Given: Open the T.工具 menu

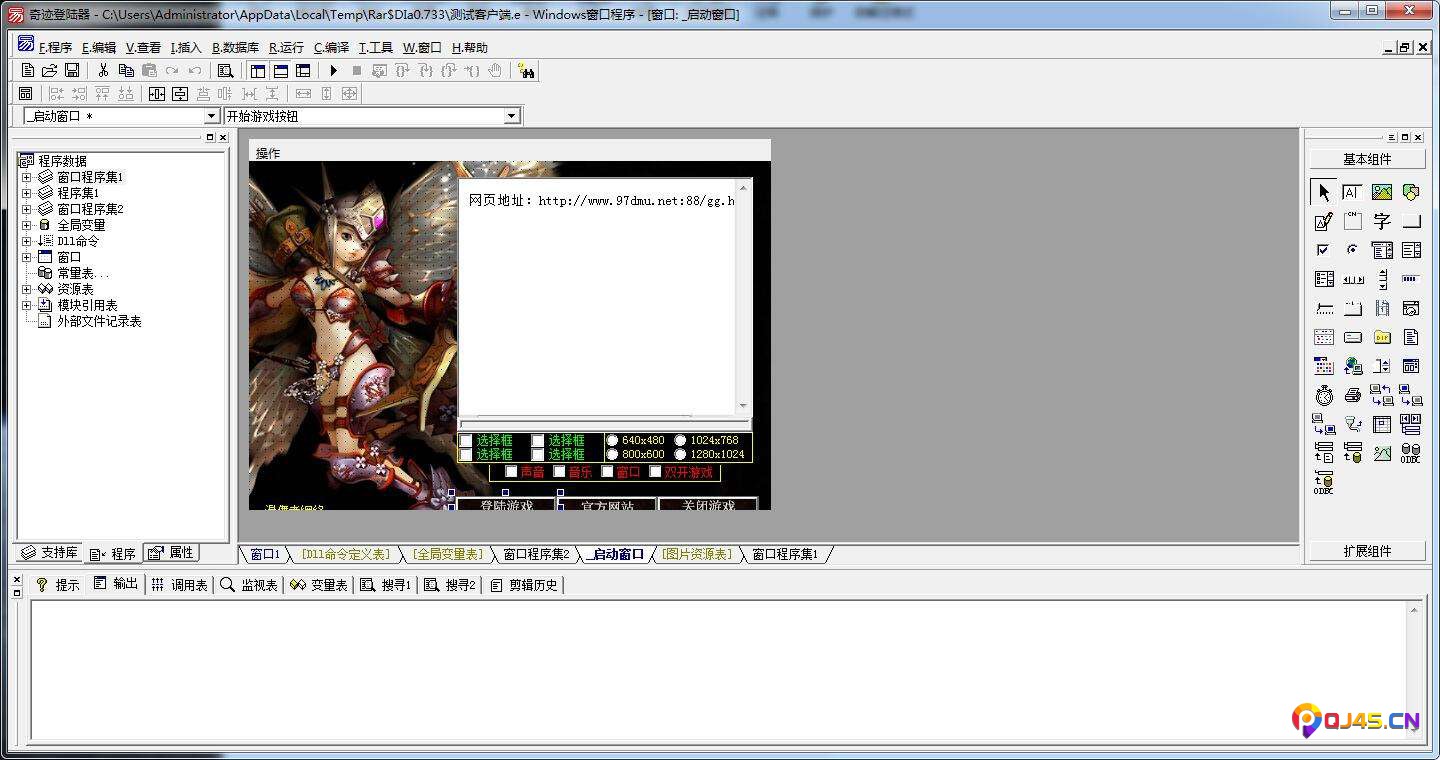Looking at the screenshot, I should click(376, 47).
